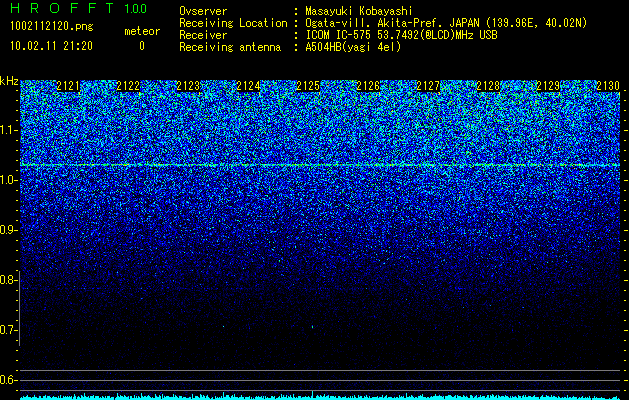Click the meteor count label
This screenshot has width=629, height=400.
pyautogui.click(x=142, y=31)
